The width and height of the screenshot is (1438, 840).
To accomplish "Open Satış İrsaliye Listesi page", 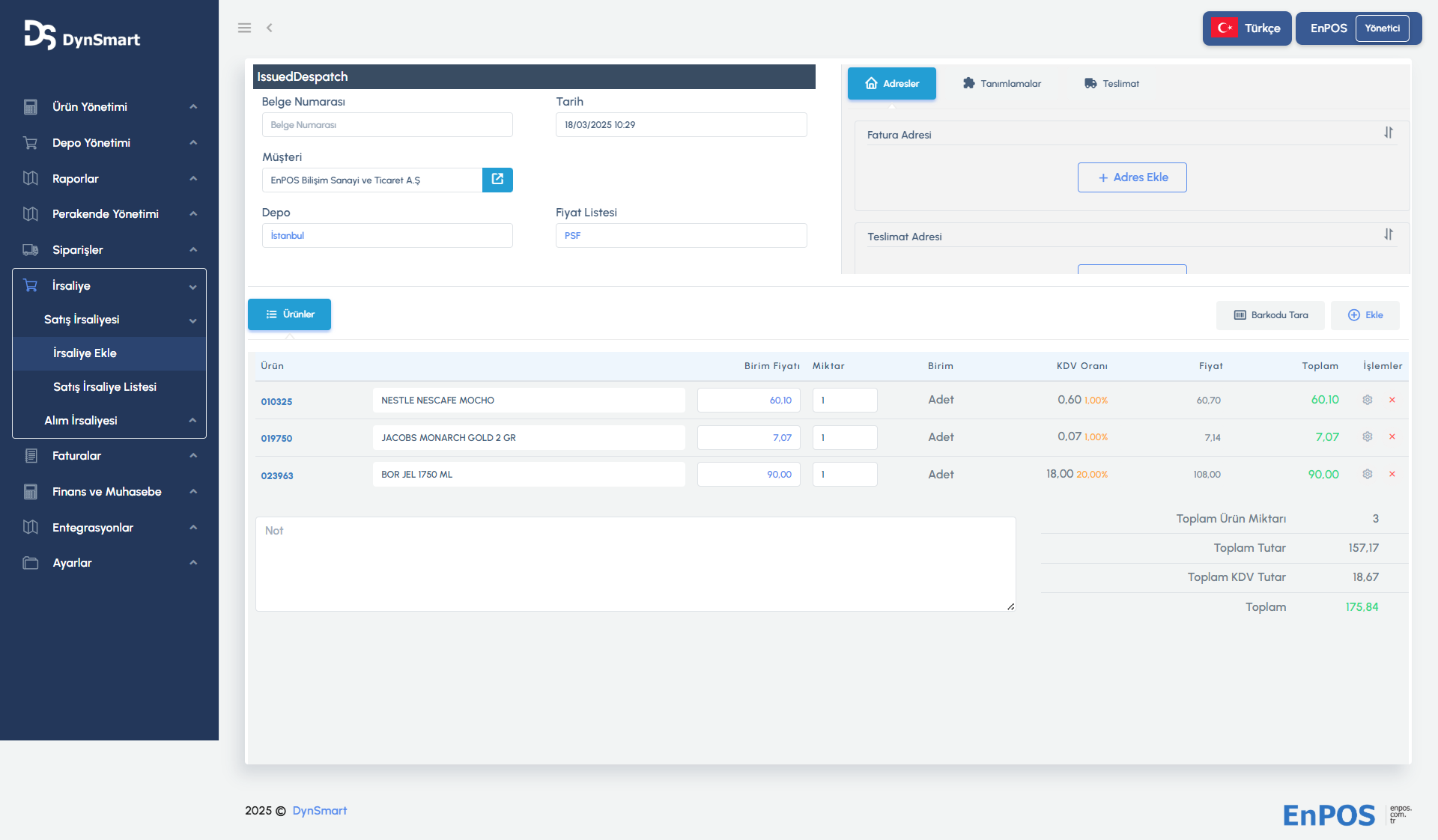I will click(x=105, y=387).
